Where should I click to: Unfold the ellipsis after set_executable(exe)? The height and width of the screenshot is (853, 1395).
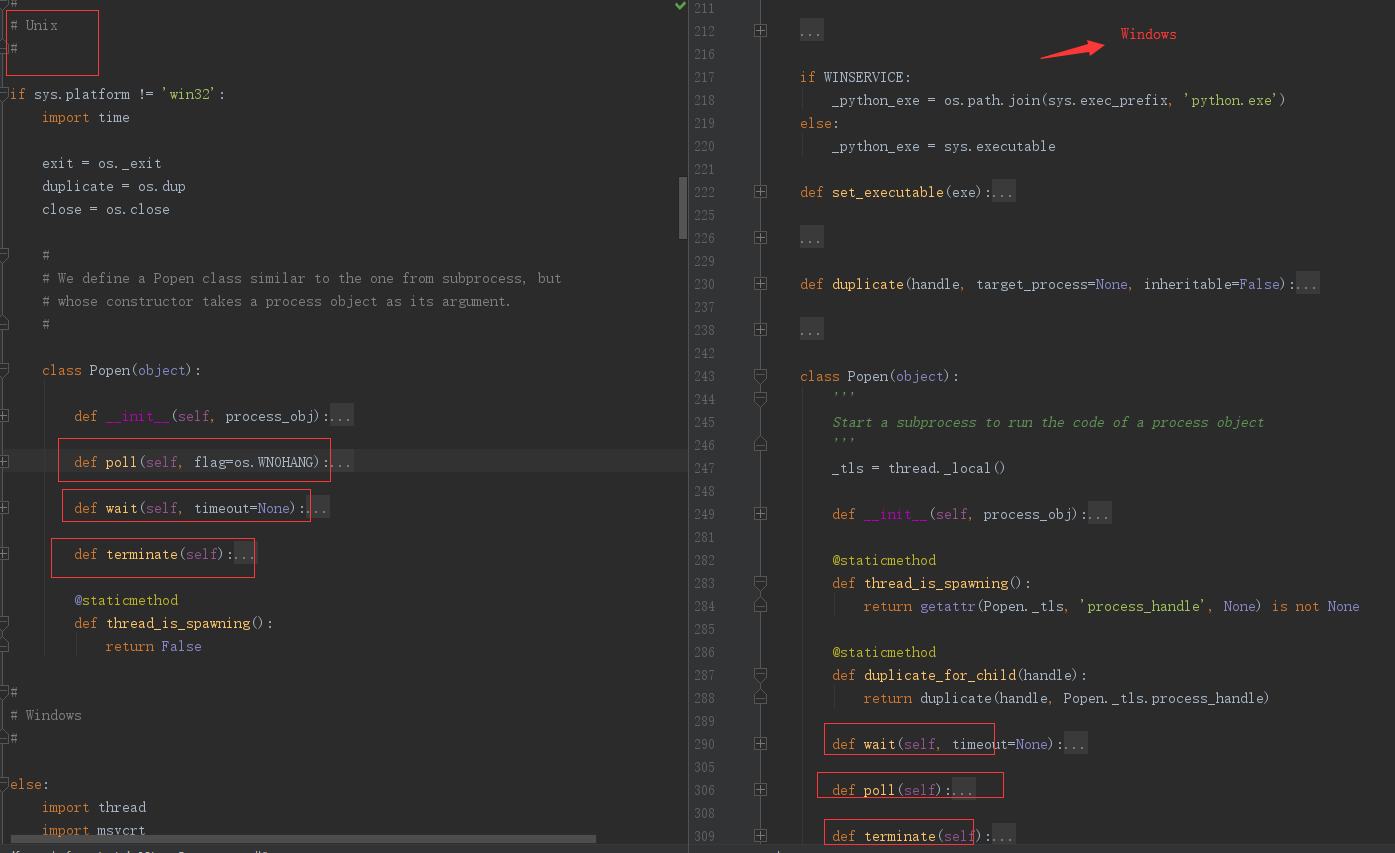[1003, 192]
